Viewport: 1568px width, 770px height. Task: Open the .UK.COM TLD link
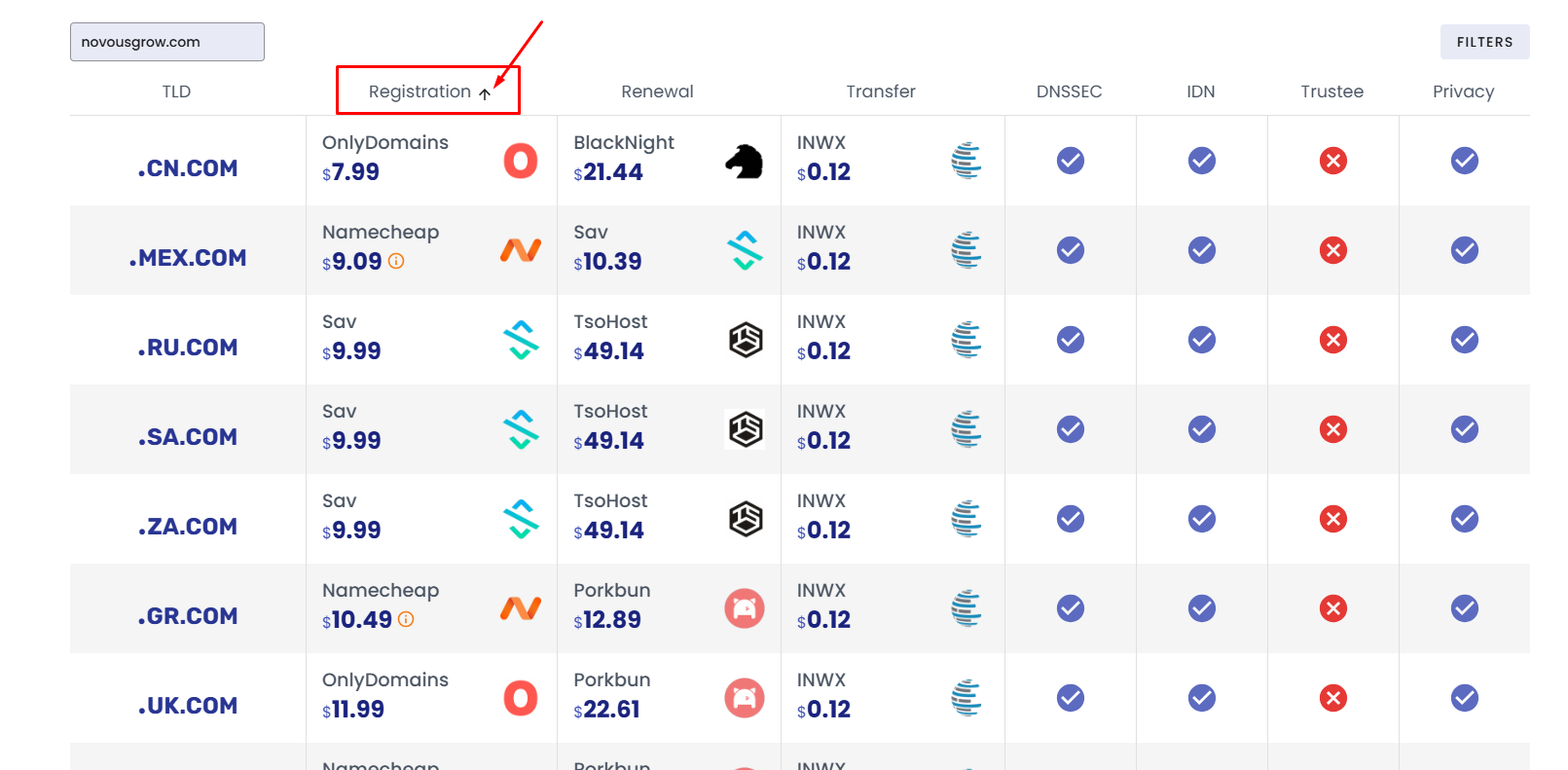(x=188, y=706)
